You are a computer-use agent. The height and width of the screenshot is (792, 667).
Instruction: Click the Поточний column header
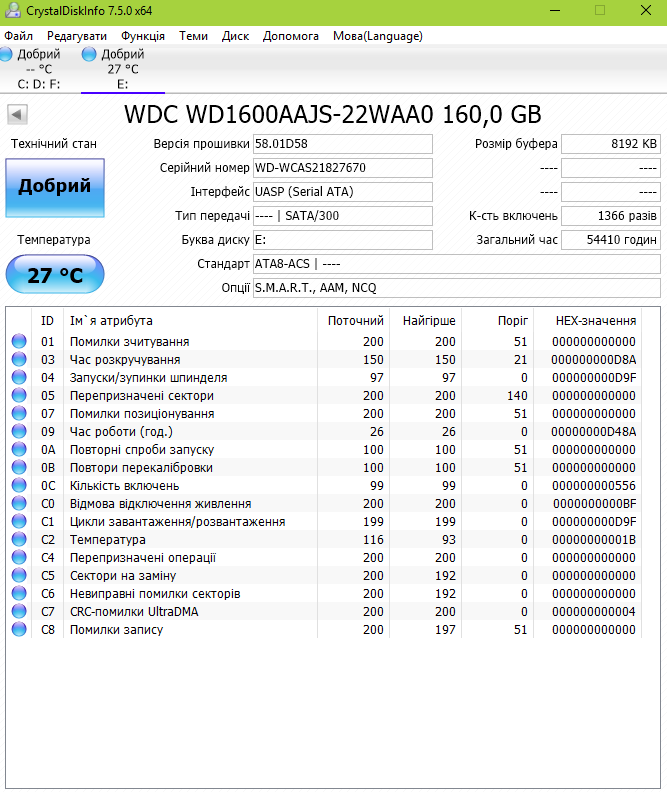pyautogui.click(x=353, y=321)
